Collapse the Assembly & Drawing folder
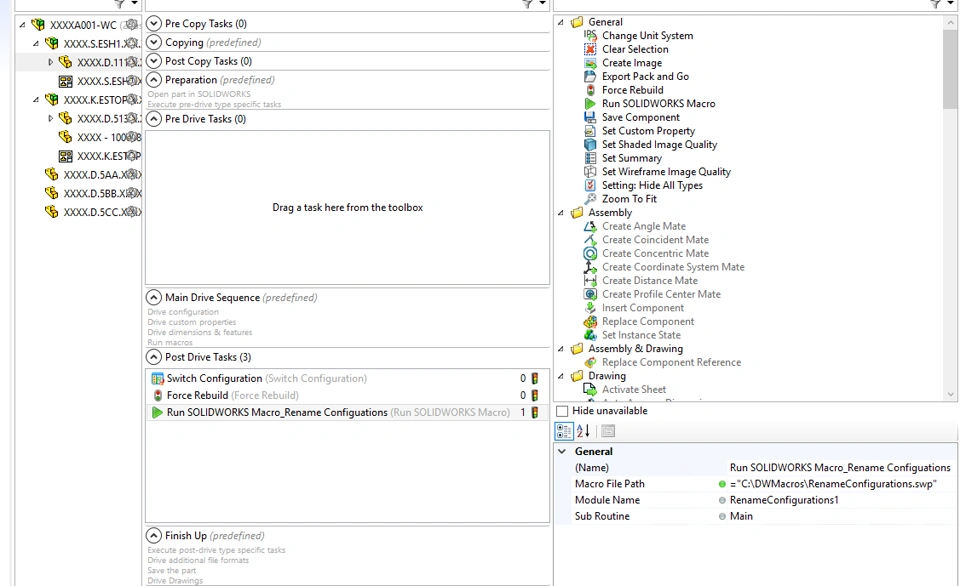The width and height of the screenshot is (960, 586). pyautogui.click(x=561, y=348)
